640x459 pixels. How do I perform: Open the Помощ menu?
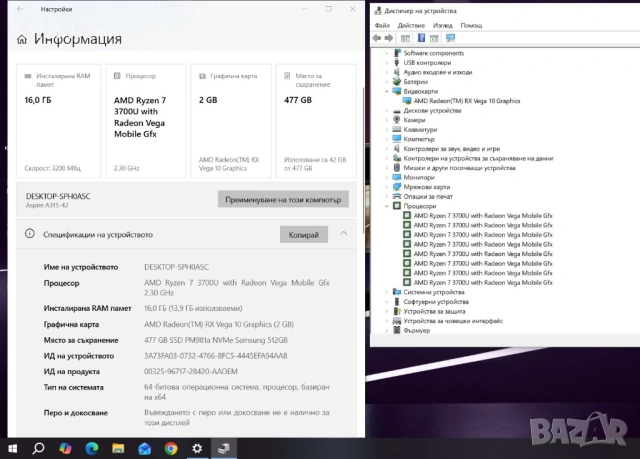pos(471,25)
